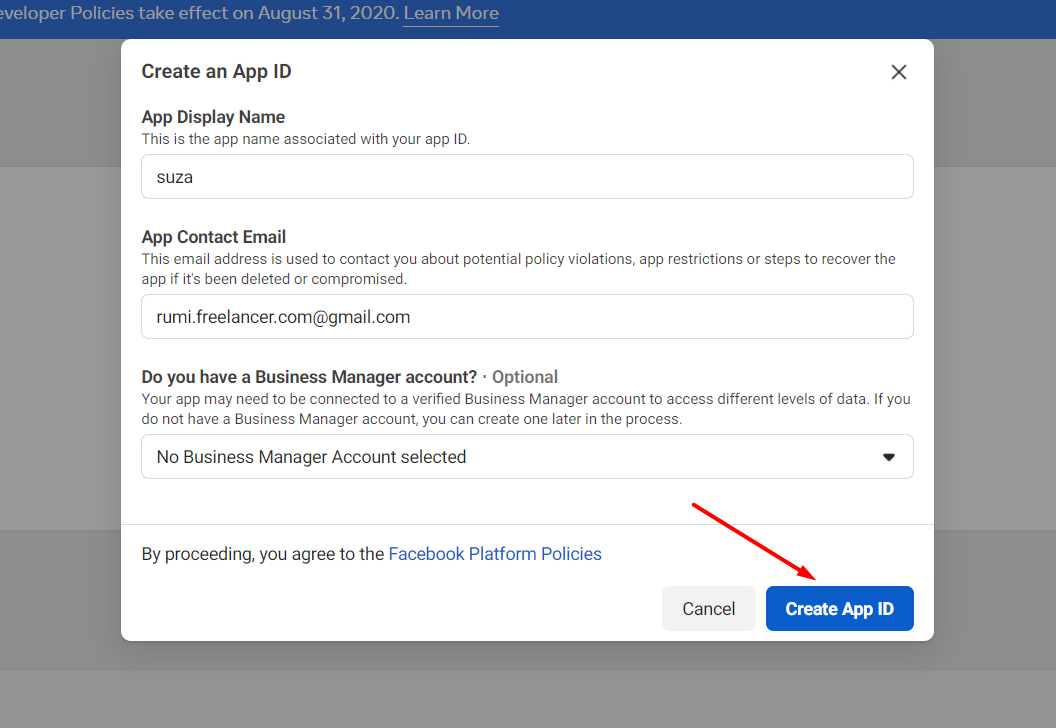This screenshot has width=1056, height=728.
Task: Click 'Do you have a Business Manager account?' heading
Action: click(x=309, y=377)
